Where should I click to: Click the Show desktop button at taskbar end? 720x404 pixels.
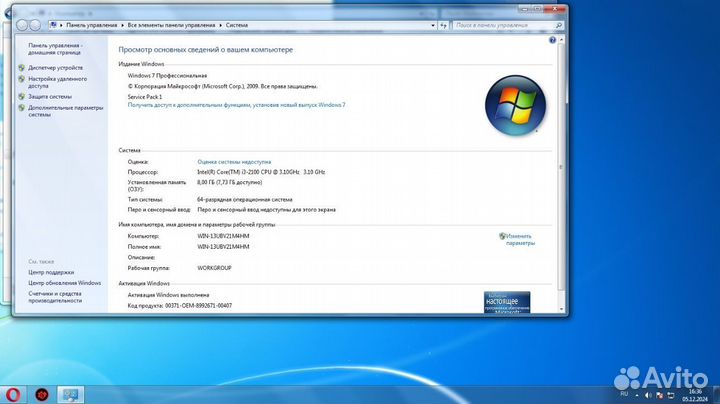pos(715,395)
